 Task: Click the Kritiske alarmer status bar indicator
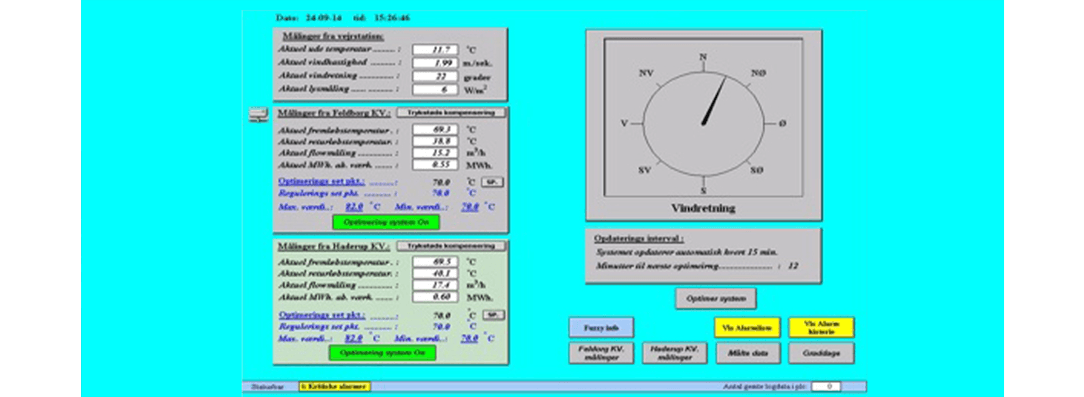click(335, 387)
